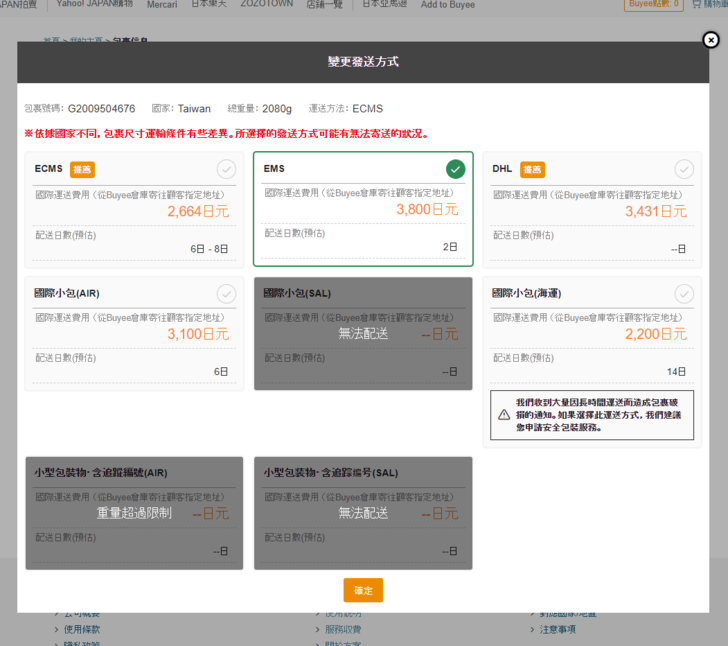728x646 pixels.
Task: Choose 國際小包(AIR) checkmark circle
Action: (x=226, y=294)
